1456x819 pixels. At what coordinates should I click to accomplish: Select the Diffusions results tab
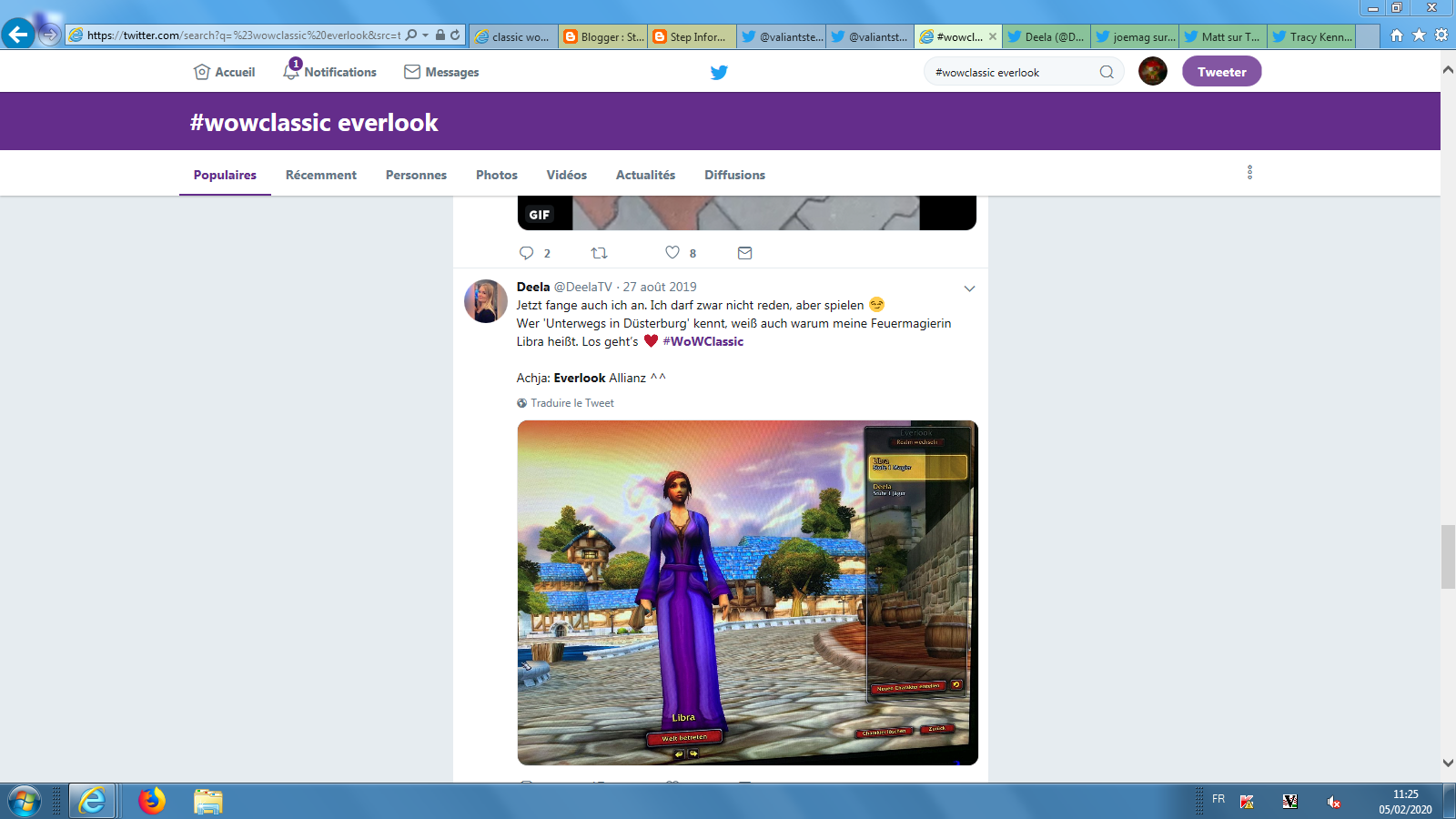[734, 175]
